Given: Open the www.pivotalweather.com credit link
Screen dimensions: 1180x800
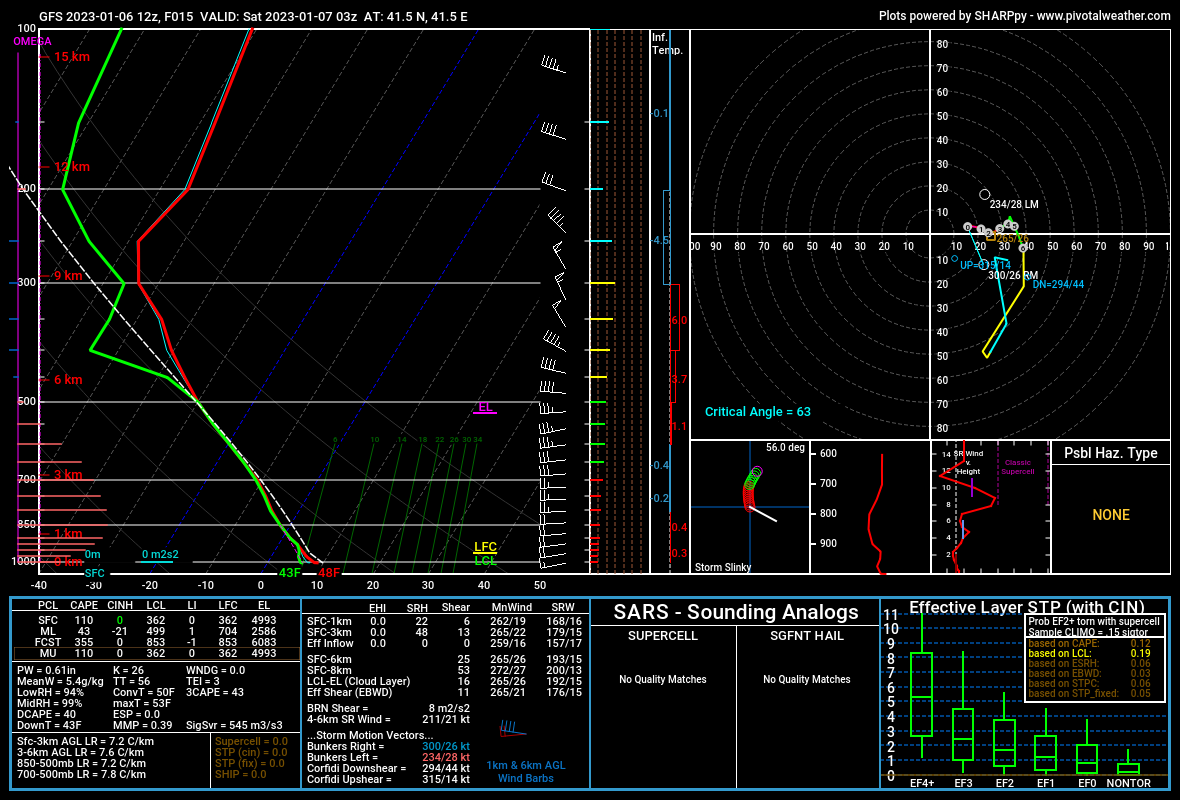Looking at the screenshot, I should pos(1103,16).
